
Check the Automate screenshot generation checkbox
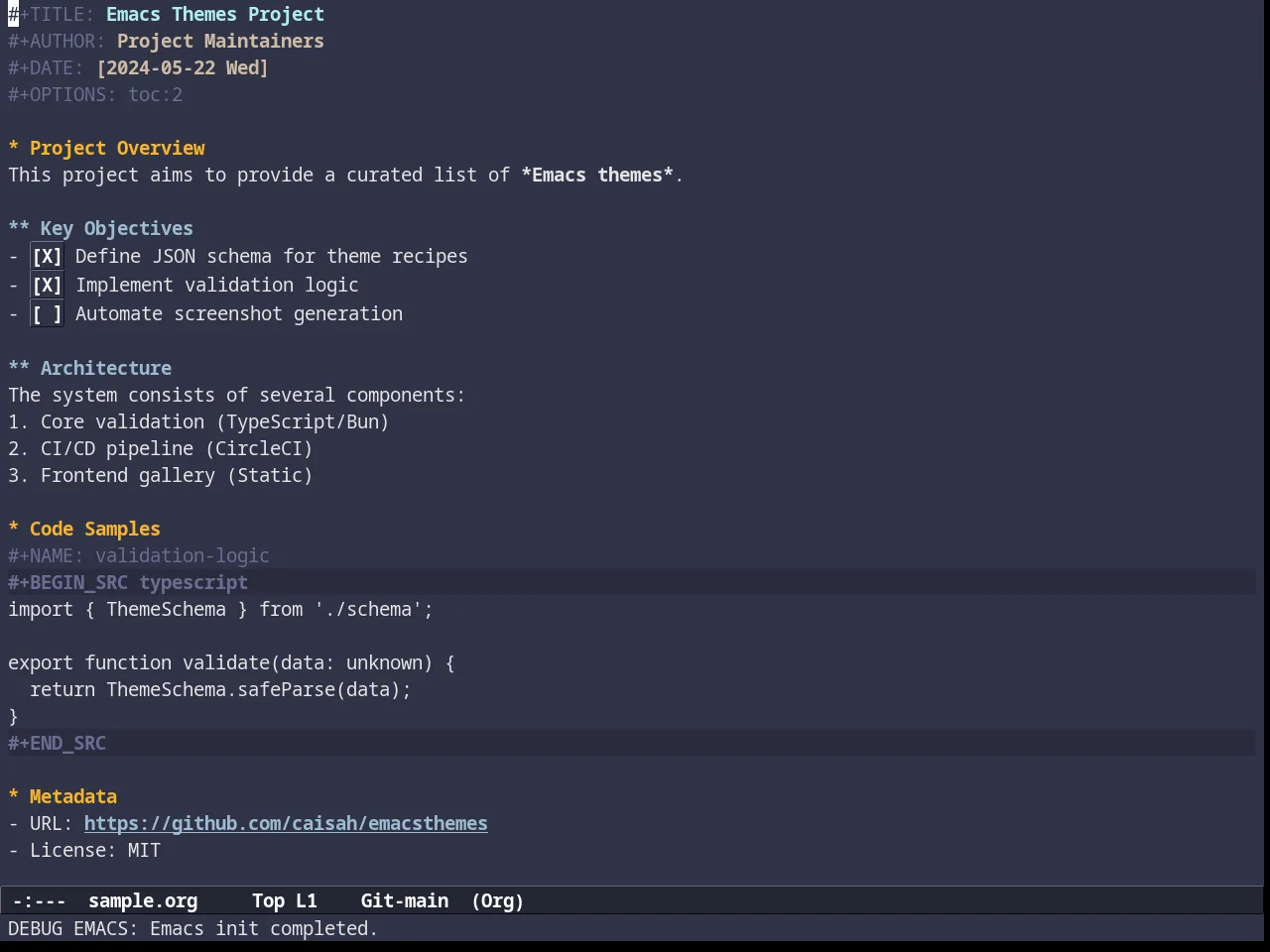(x=47, y=314)
